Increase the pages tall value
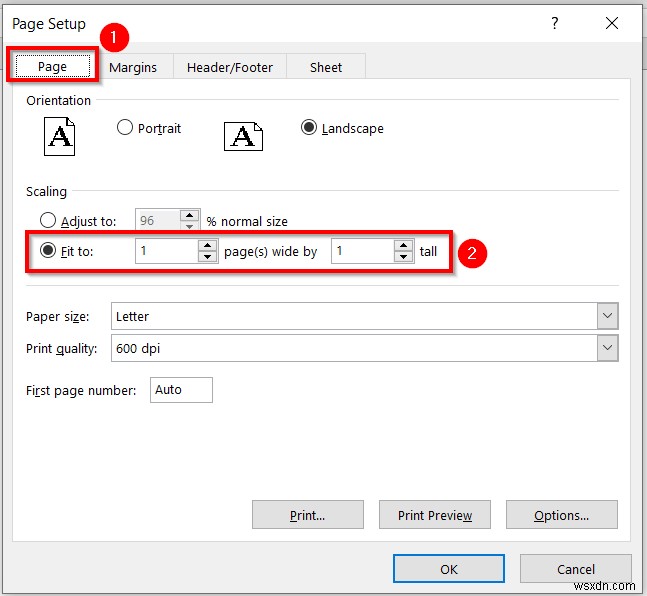 click(x=404, y=246)
